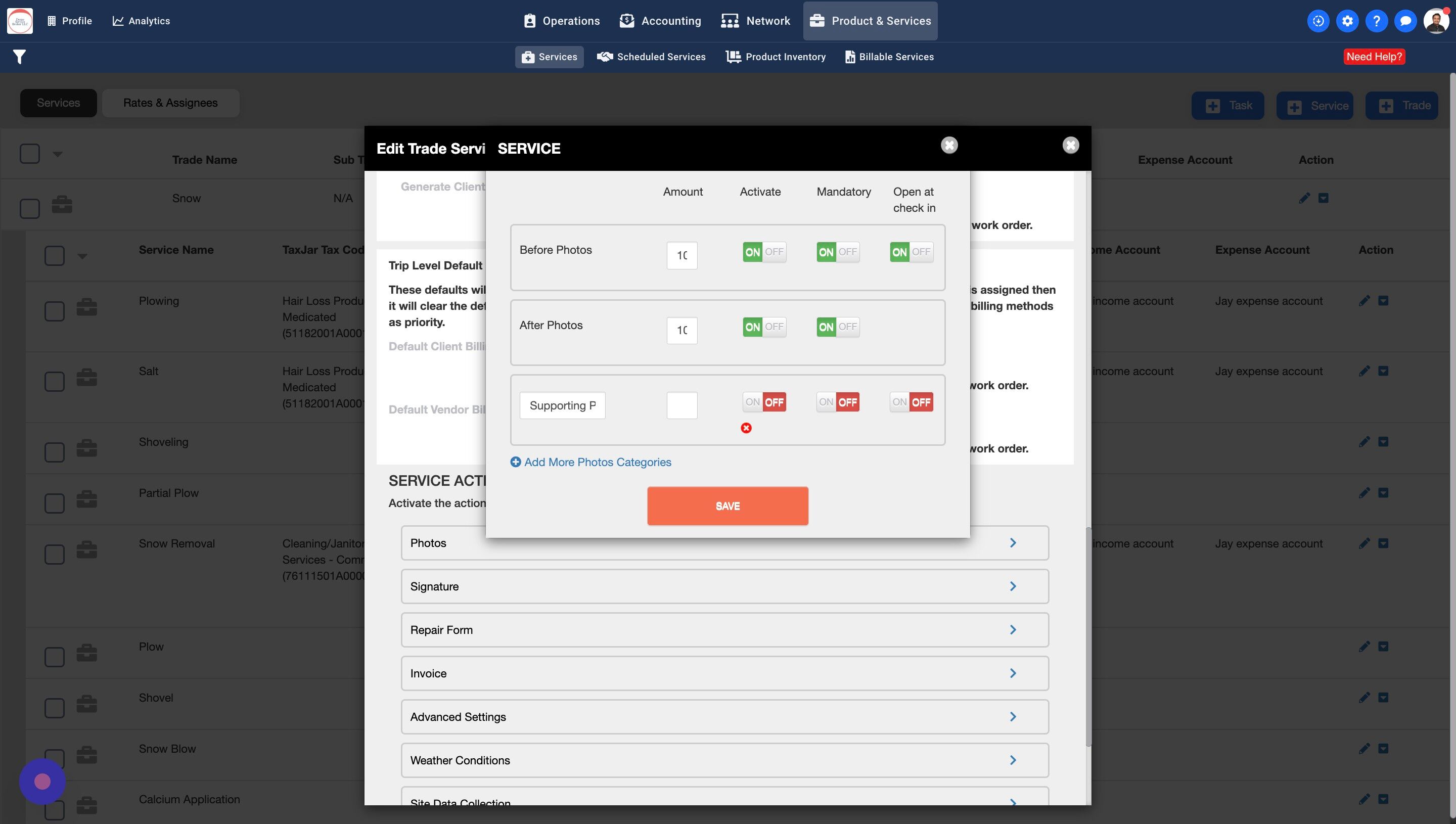
Task: Remove Supporting photos category red X
Action: [x=746, y=428]
